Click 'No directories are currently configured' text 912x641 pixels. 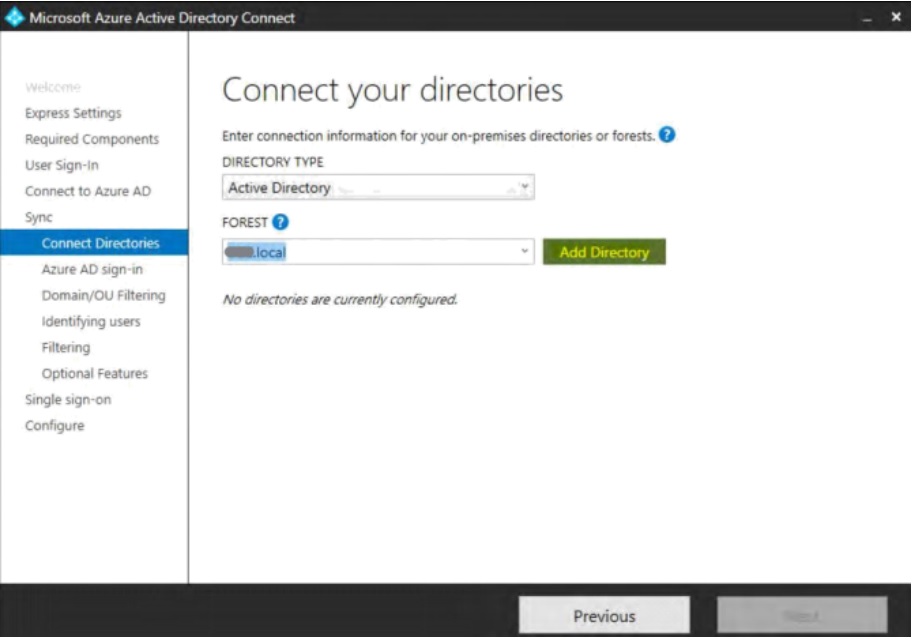[340, 300]
